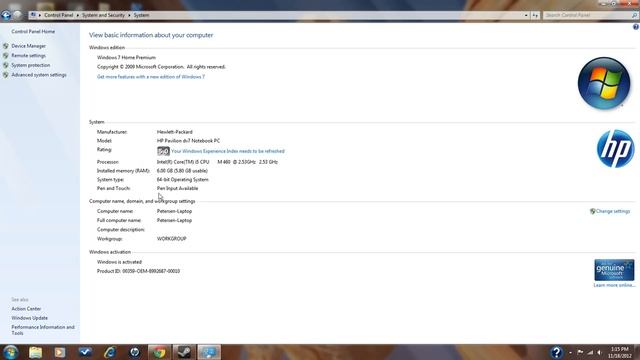Image resolution: width=640 pixels, height=360 pixels.
Task: Click the "64-bit Operating System" value
Action: pos(182,180)
